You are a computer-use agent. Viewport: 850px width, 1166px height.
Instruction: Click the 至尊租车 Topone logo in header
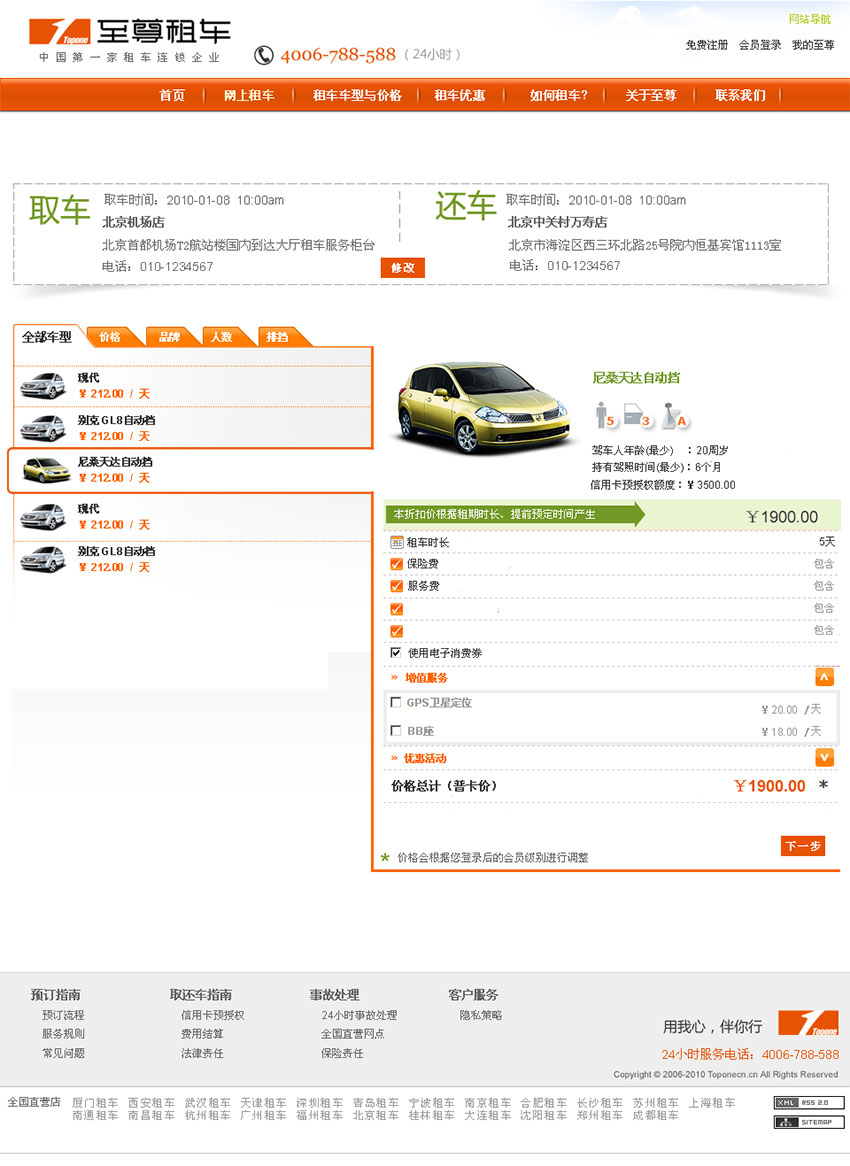pos(129,40)
